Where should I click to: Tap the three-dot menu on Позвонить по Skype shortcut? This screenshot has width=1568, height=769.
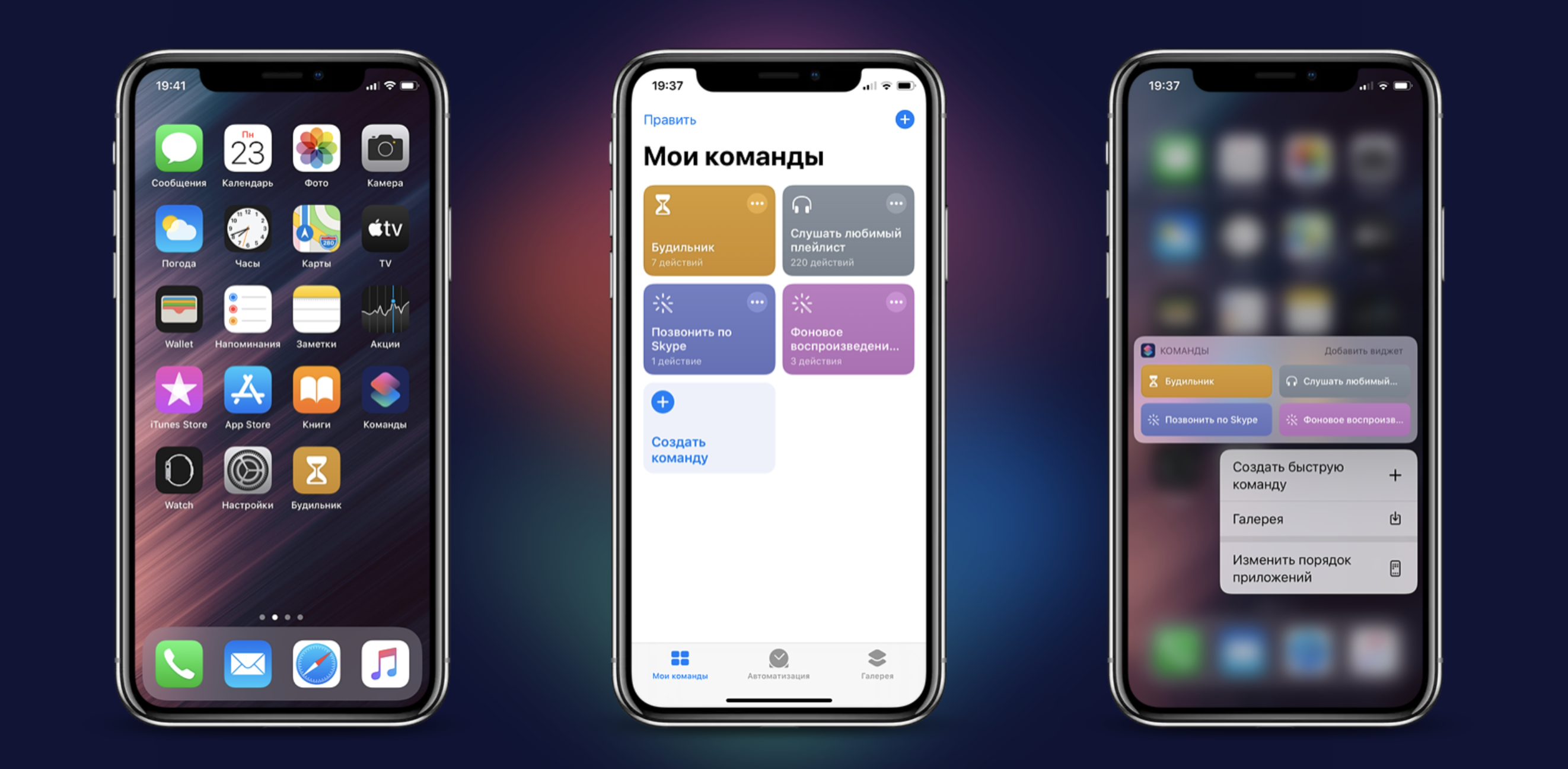[756, 301]
